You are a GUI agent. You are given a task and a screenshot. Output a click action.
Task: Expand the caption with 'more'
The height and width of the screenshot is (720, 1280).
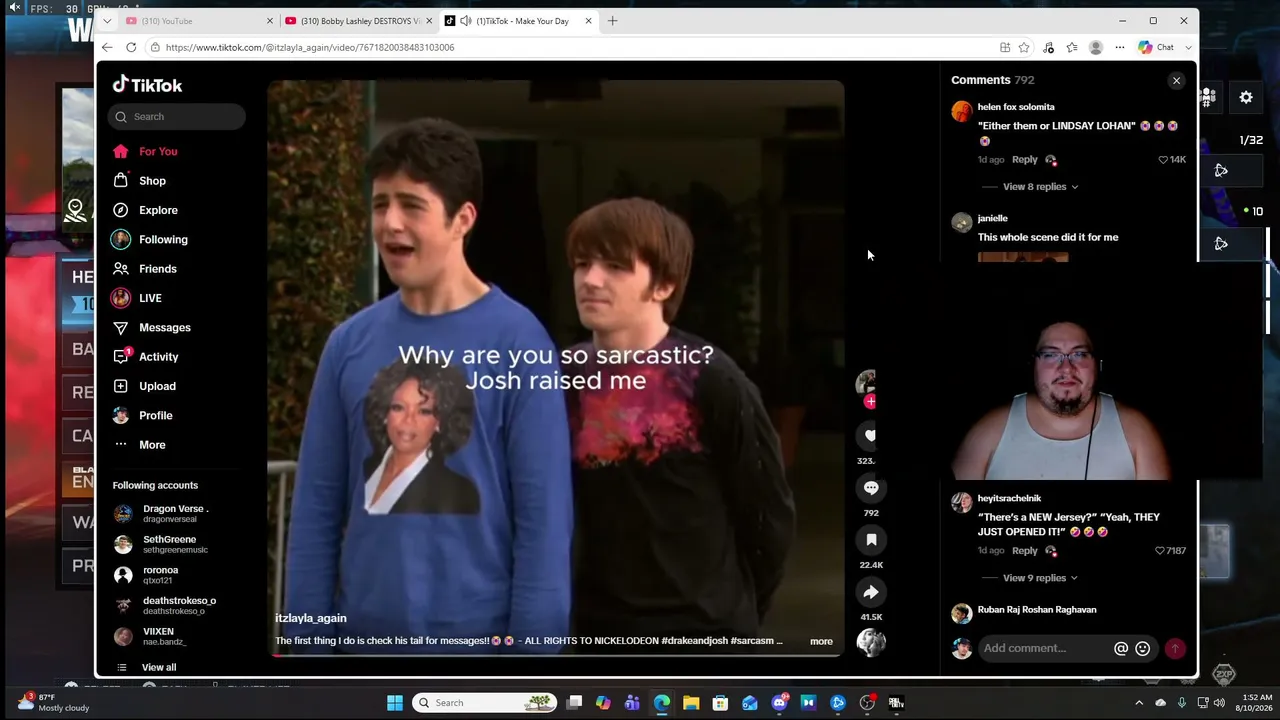(821, 641)
